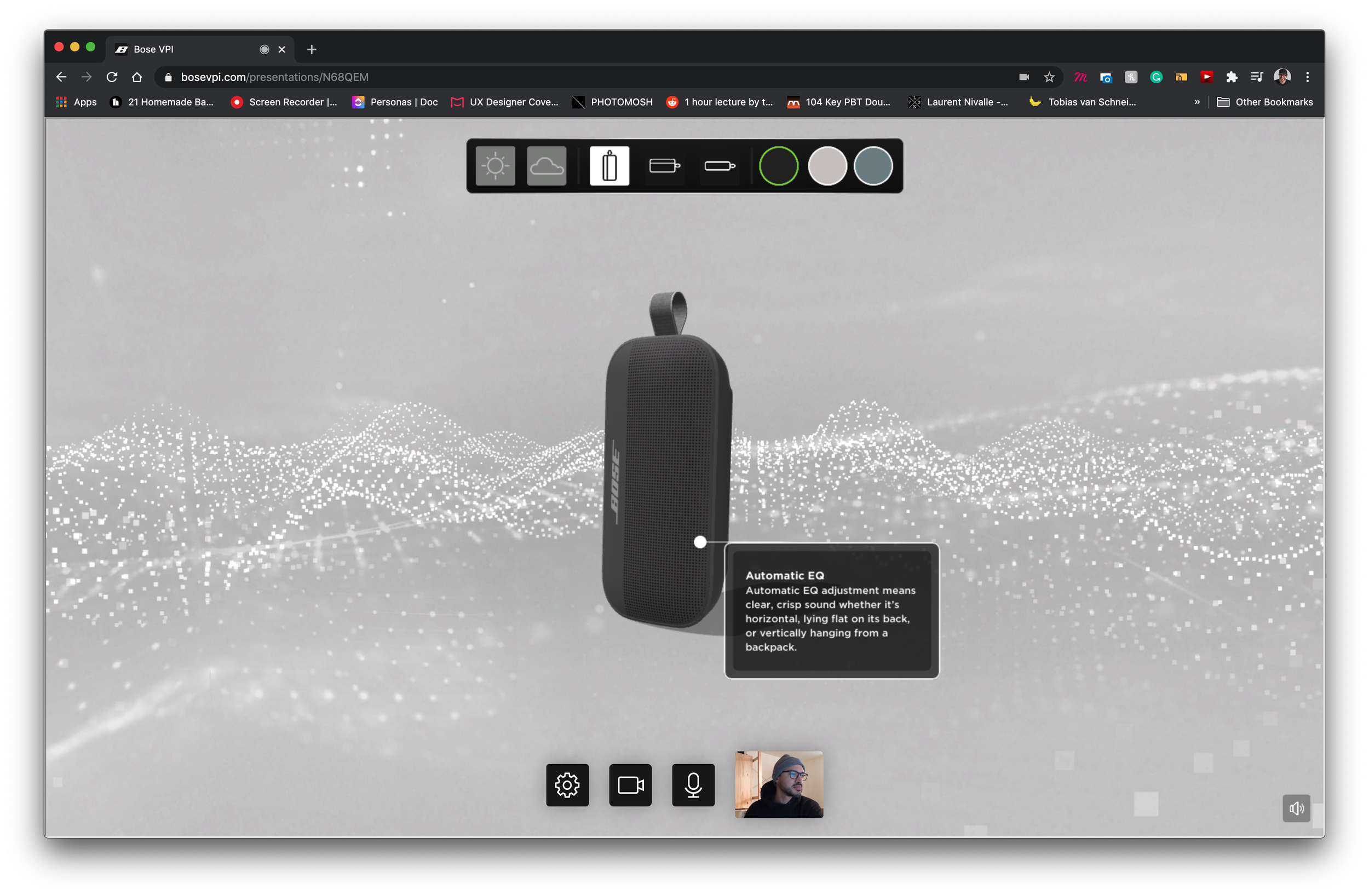Open the Extensions puzzle menu
1369x896 pixels.
pos(1232,77)
